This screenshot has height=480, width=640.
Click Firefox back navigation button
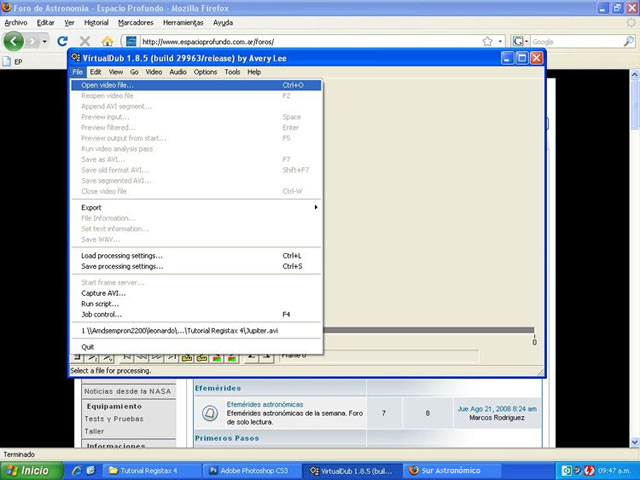(x=13, y=41)
